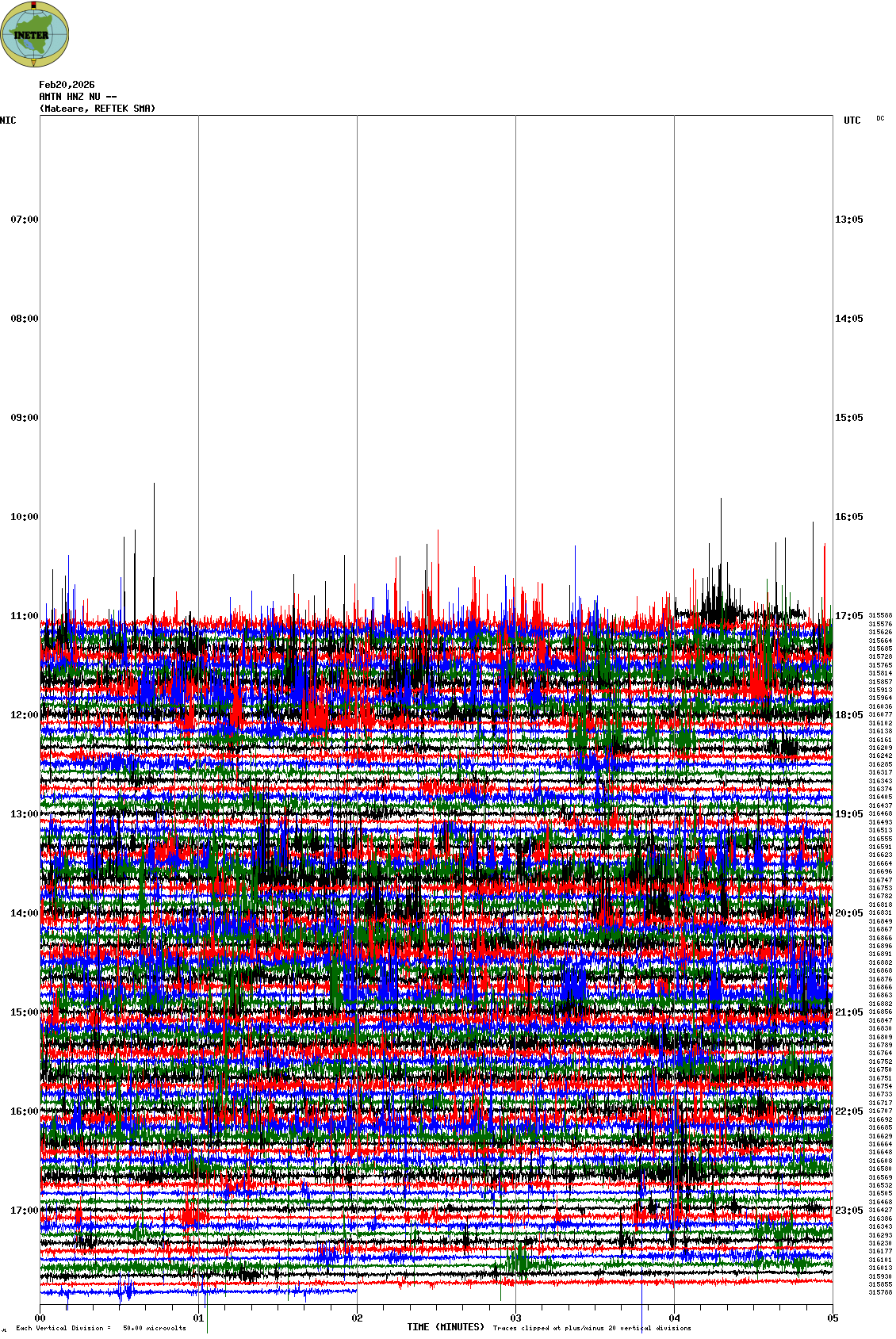Click the 14:00 local time marker
This screenshot has width=896, height=1339.
(x=24, y=913)
